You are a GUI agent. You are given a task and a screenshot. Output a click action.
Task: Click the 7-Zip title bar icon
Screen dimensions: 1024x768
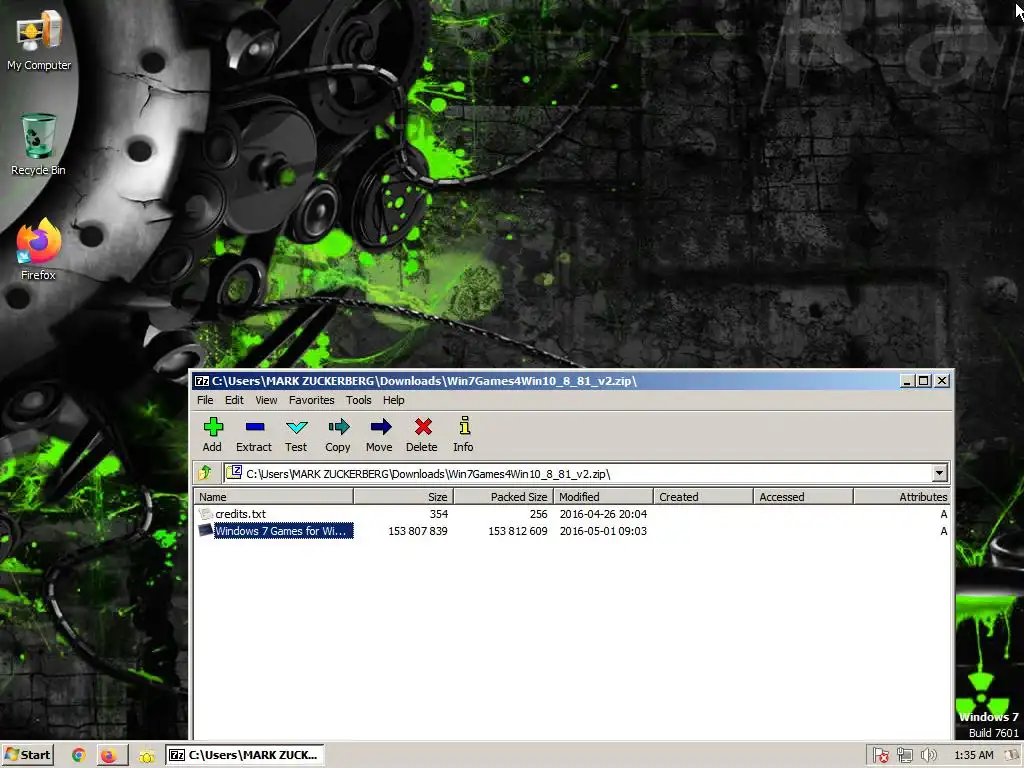click(x=202, y=381)
